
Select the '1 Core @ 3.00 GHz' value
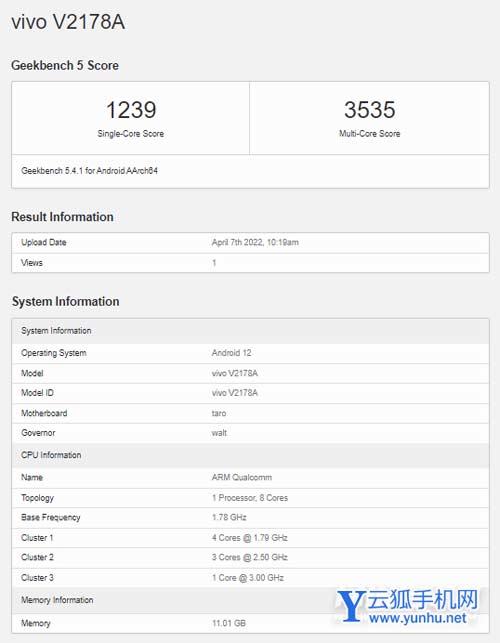[x=248, y=578]
